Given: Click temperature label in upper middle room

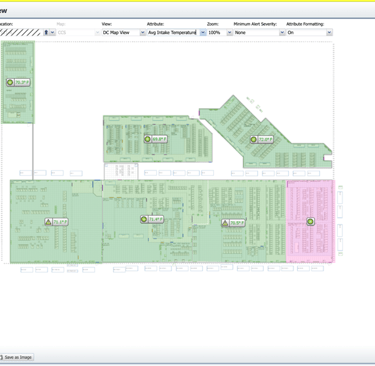Looking at the screenshot, I should click(x=159, y=139).
